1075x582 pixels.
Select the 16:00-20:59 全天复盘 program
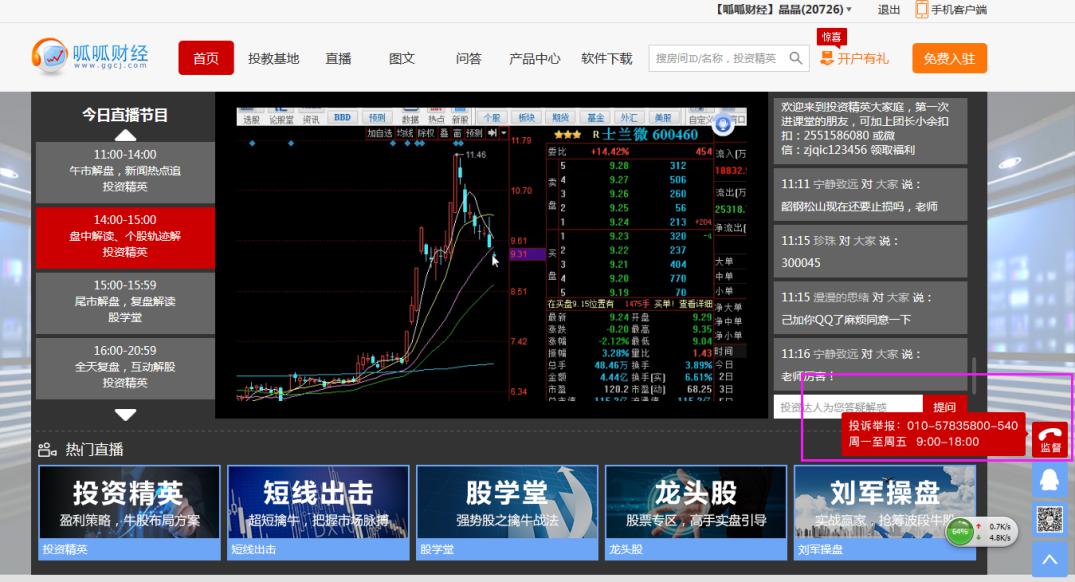[125, 367]
